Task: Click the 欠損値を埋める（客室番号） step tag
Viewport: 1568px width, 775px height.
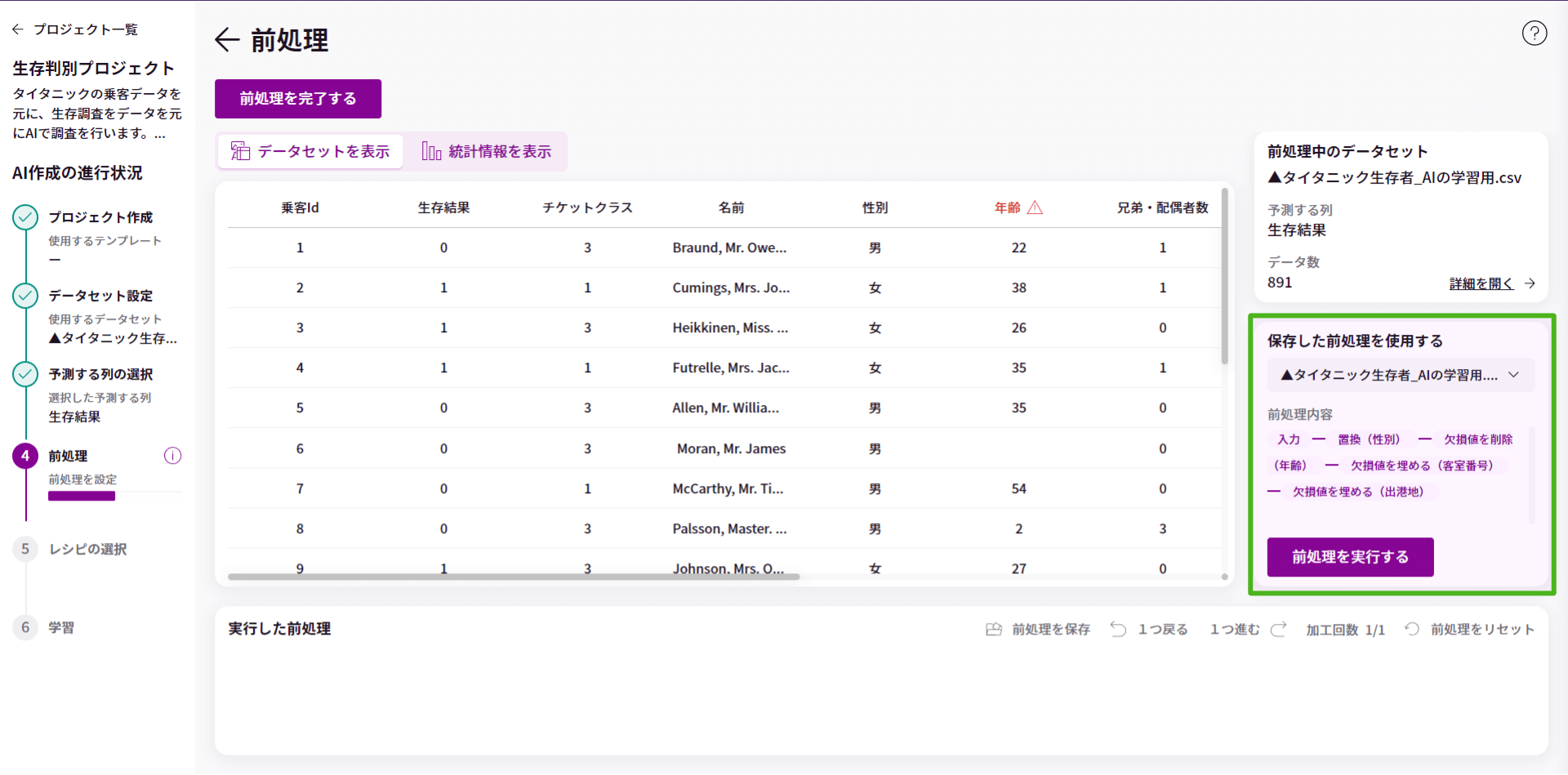Action: click(x=1421, y=465)
